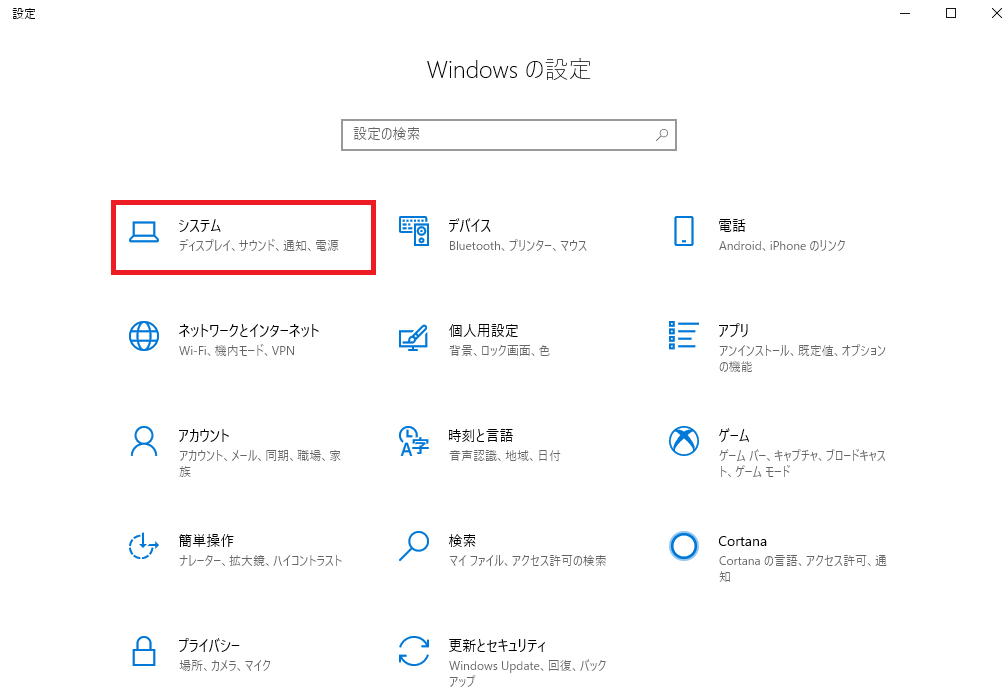Select the アプリ category title

[734, 331]
